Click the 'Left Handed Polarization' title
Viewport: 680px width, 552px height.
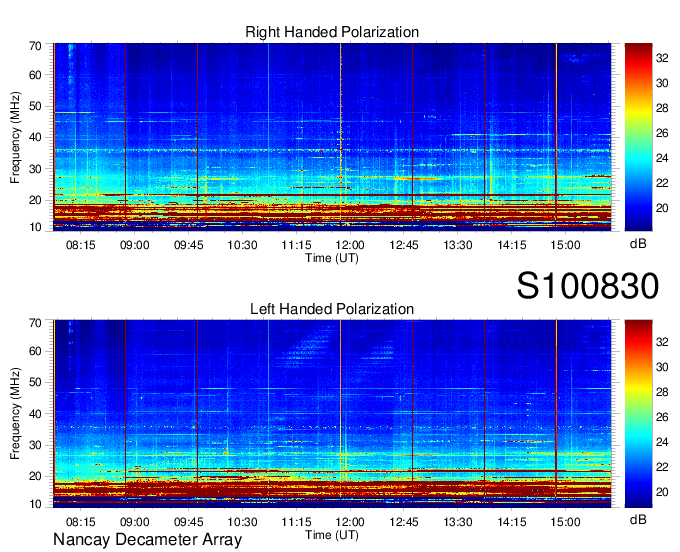(x=332, y=309)
